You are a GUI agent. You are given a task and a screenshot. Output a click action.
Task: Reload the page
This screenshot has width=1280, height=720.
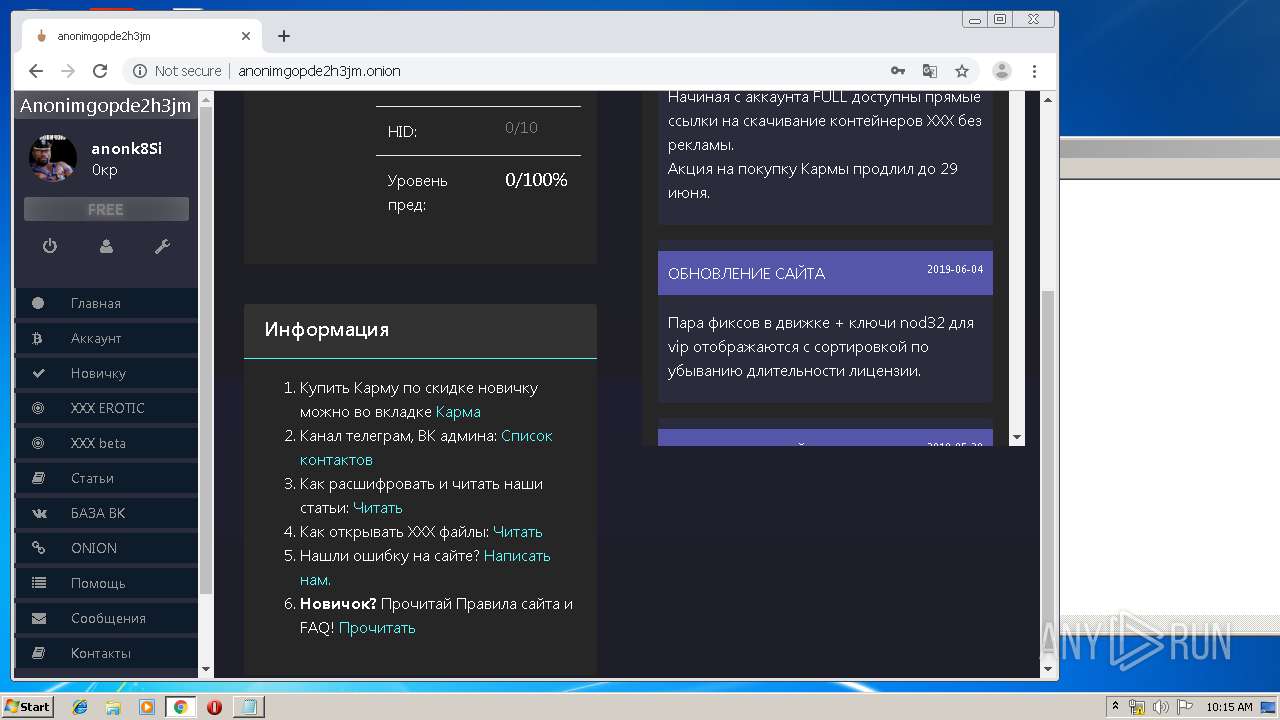point(100,71)
